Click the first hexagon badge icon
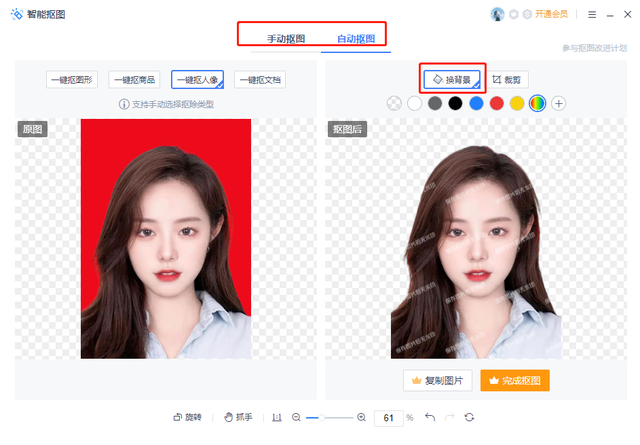 [514, 14]
